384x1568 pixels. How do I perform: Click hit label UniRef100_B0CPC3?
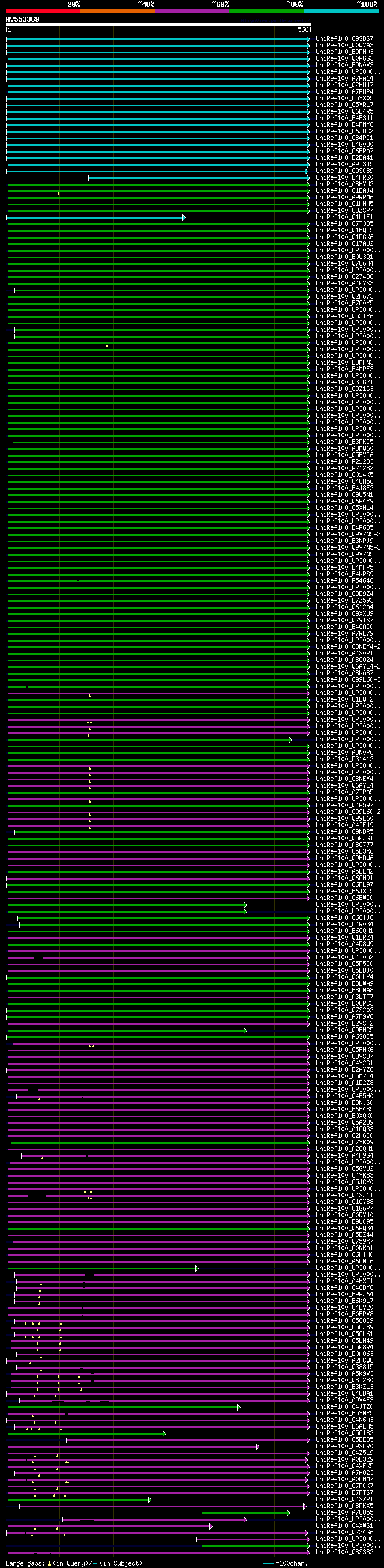click(344, 1004)
